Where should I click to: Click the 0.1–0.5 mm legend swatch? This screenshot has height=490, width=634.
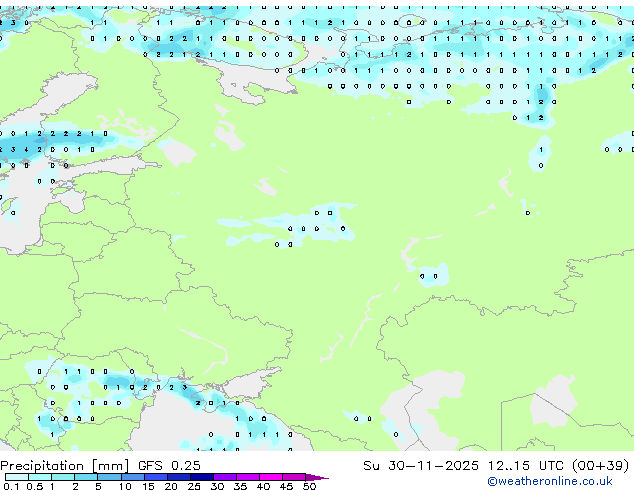(x=17, y=477)
